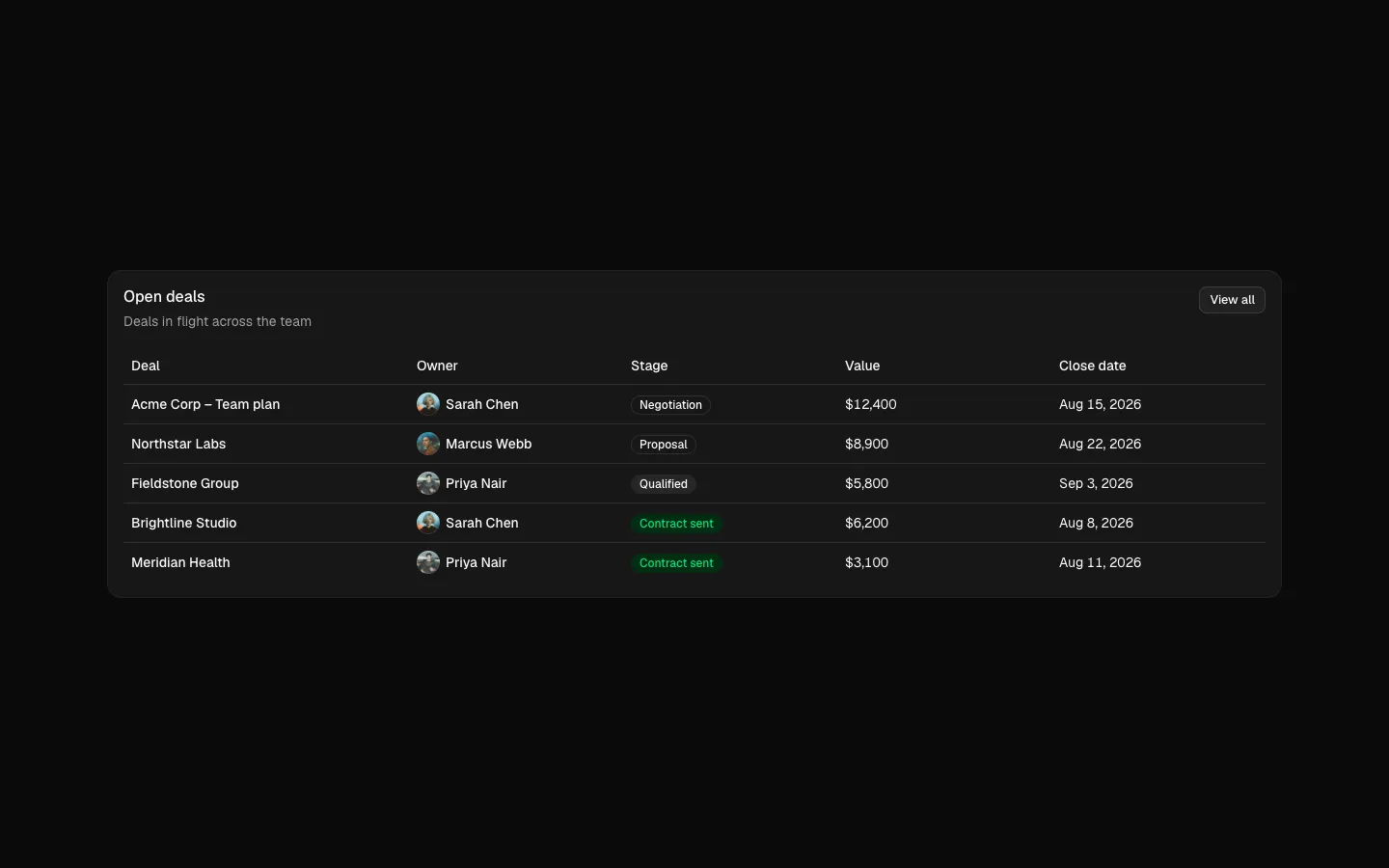Open the Brightline Studio deal
Screen dimensions: 1389x868
[x=184, y=523]
